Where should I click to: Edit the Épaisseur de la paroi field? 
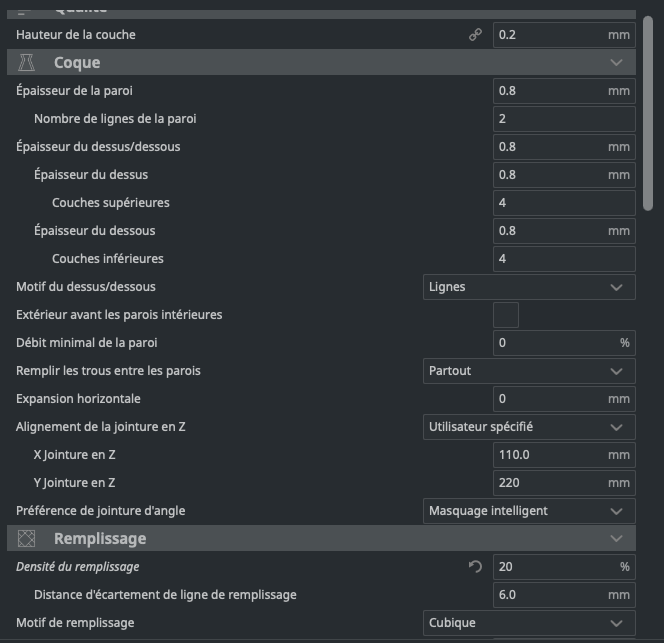tap(550, 91)
